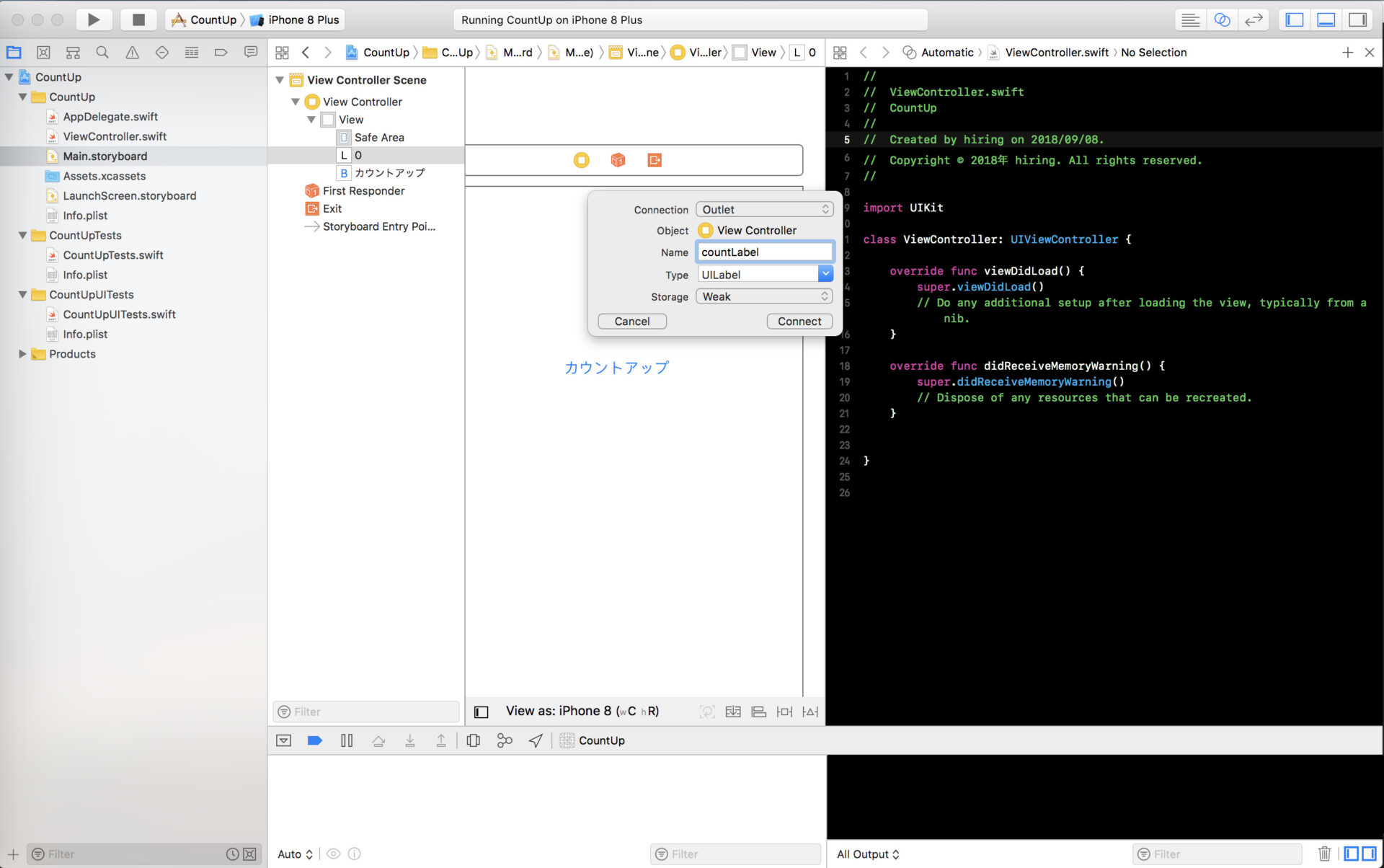Open the Embed In Stack button
Screen dimensions: 1384x868
pos(733,712)
